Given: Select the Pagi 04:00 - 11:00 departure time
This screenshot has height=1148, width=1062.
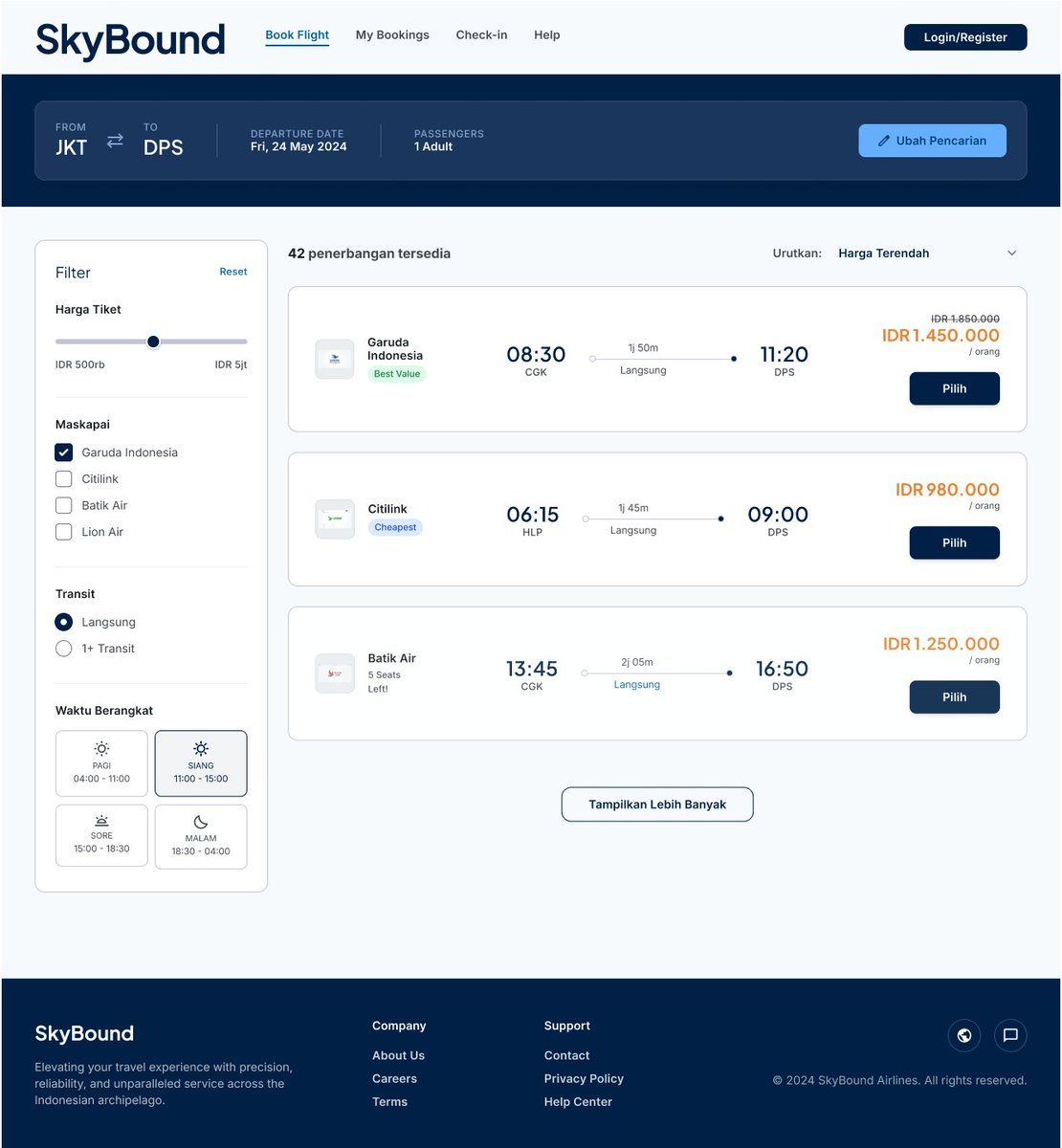Looking at the screenshot, I should 101,763.
